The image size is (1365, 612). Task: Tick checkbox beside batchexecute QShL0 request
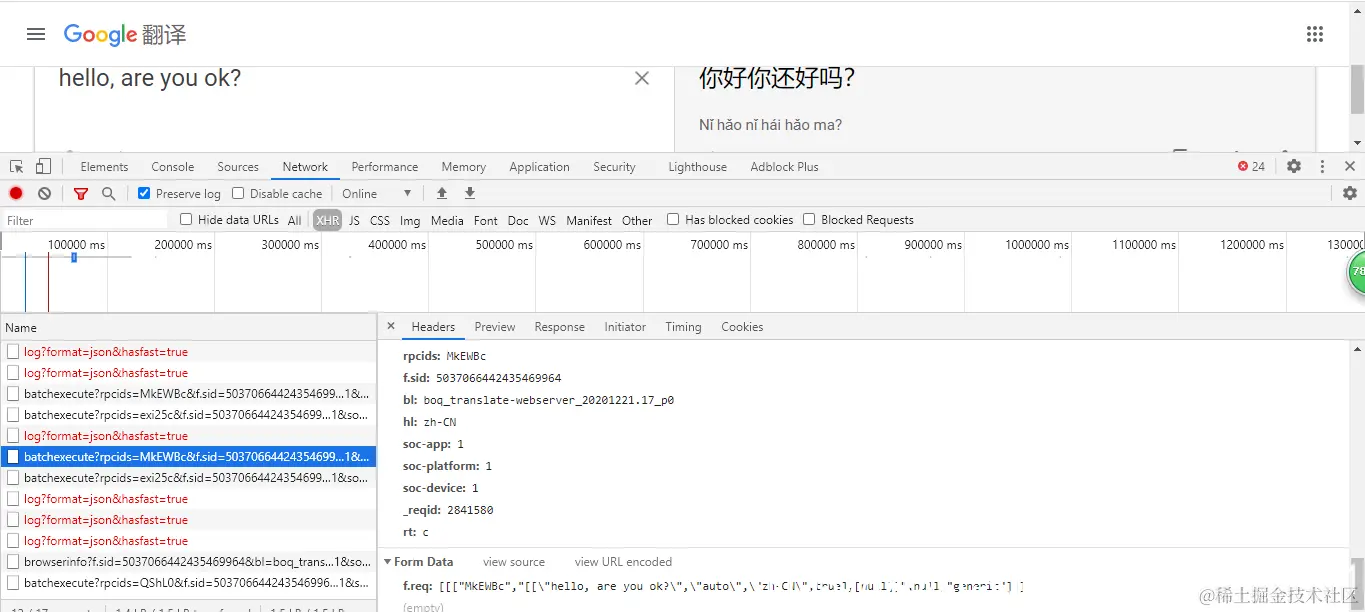(13, 583)
